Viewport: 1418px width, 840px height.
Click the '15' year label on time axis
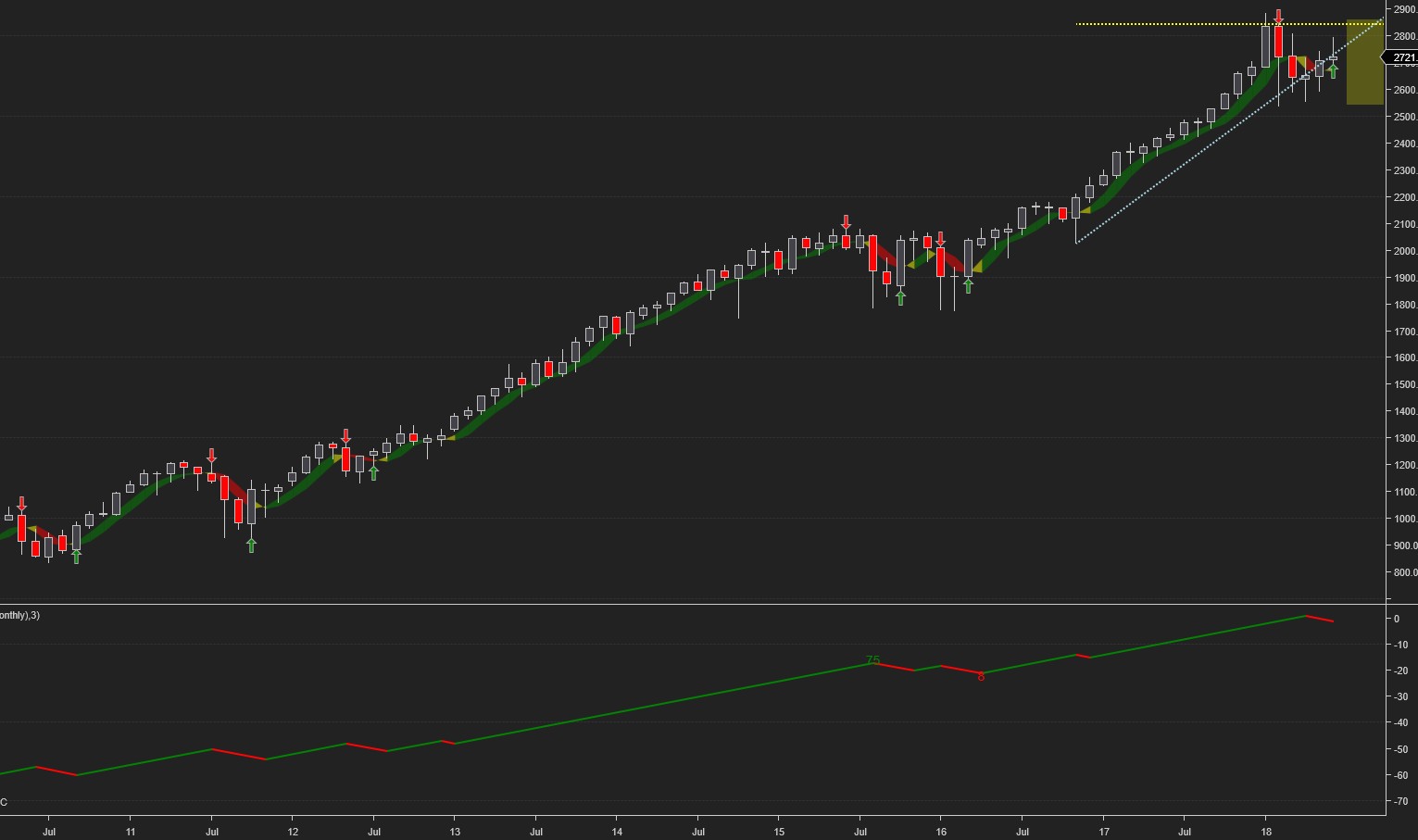coord(779,832)
